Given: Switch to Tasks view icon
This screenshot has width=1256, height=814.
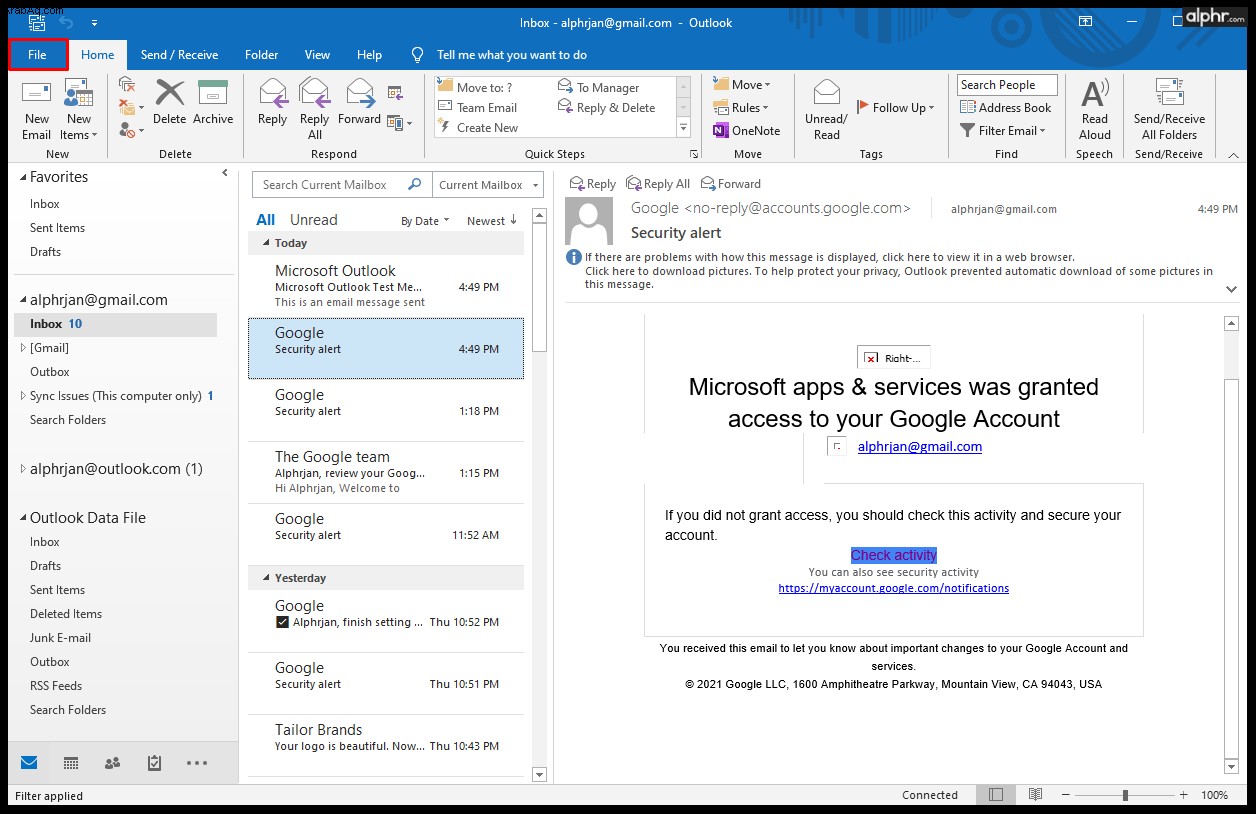Looking at the screenshot, I should pyautogui.click(x=154, y=763).
